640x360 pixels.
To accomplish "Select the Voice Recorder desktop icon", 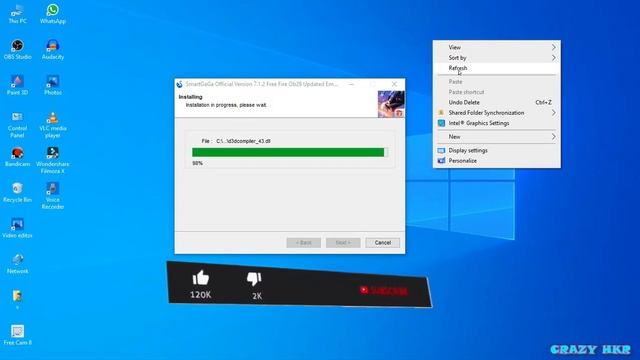I will (53, 196).
